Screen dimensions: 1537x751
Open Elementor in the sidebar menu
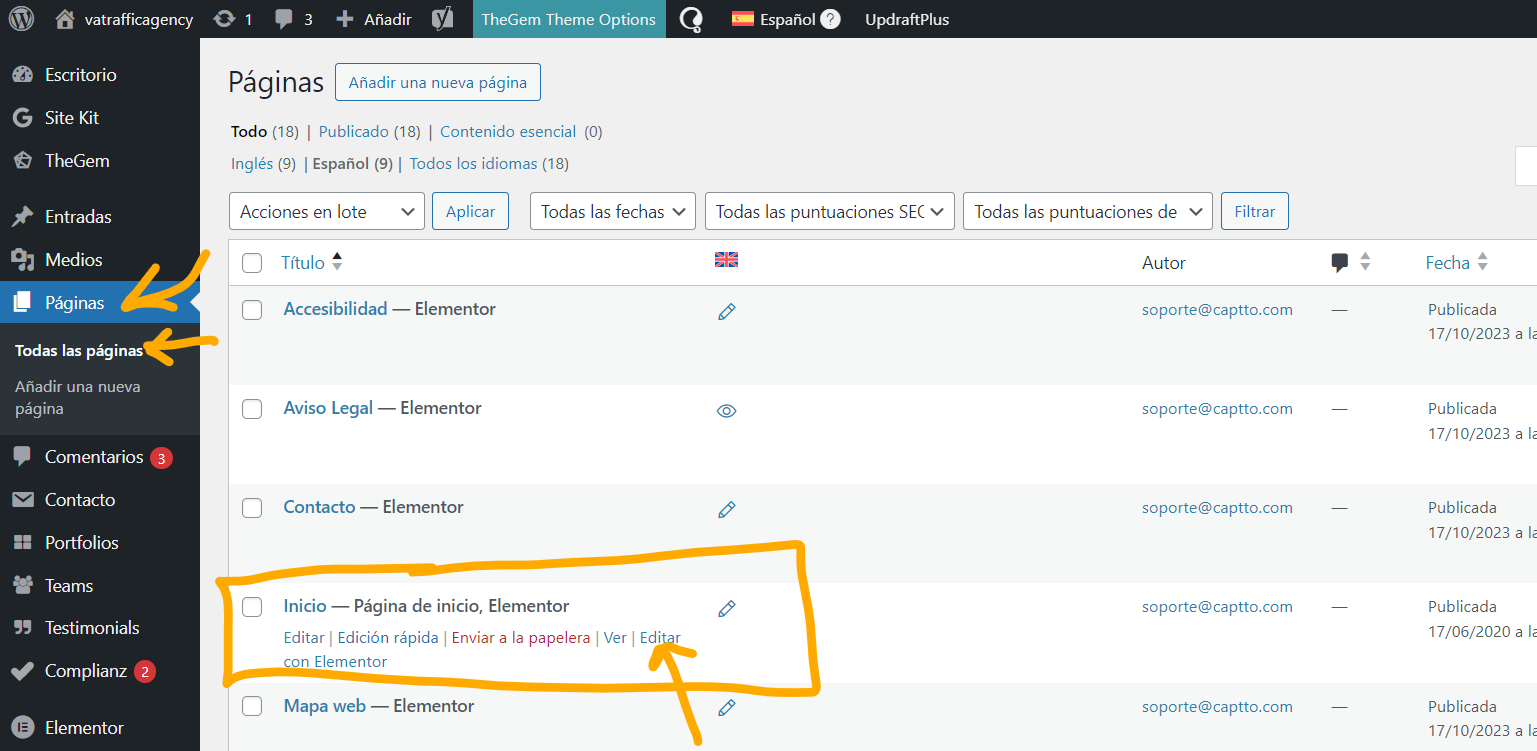(84, 728)
